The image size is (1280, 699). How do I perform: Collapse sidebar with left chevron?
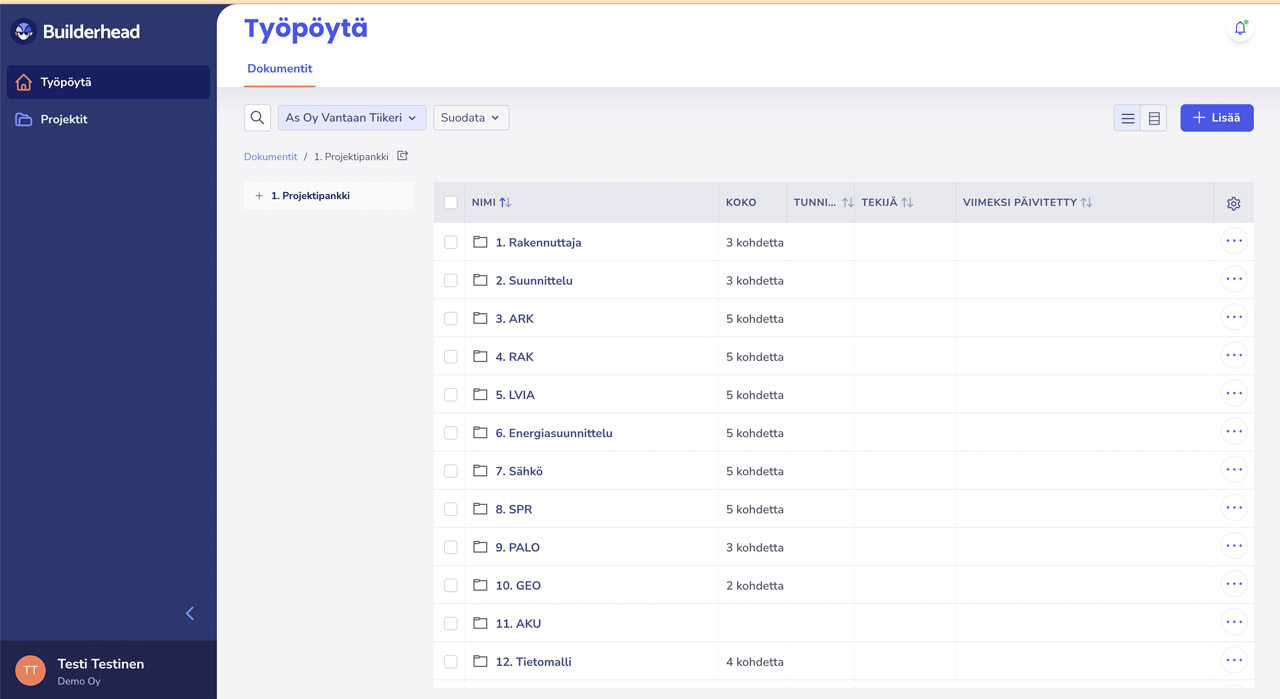pyautogui.click(x=190, y=613)
